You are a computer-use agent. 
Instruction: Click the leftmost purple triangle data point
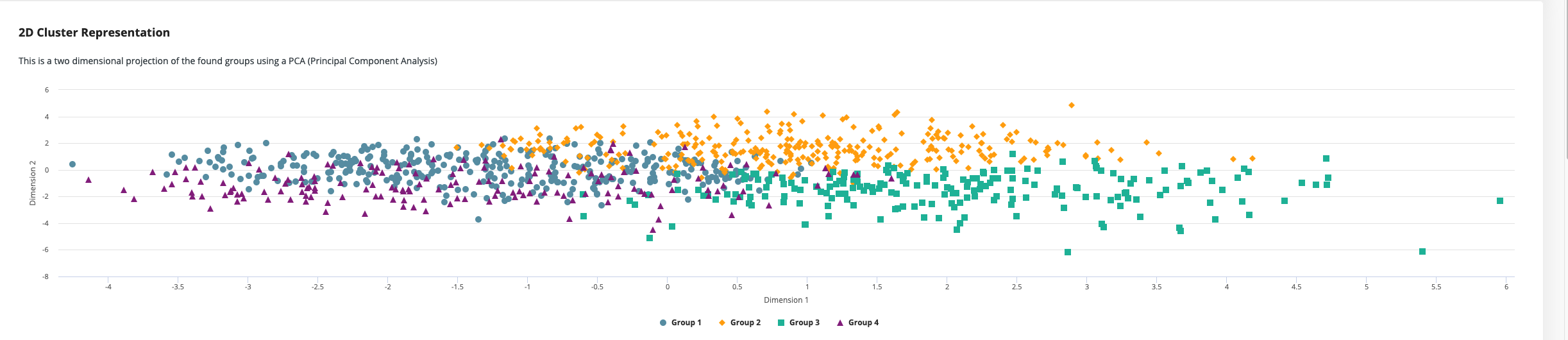(89, 180)
